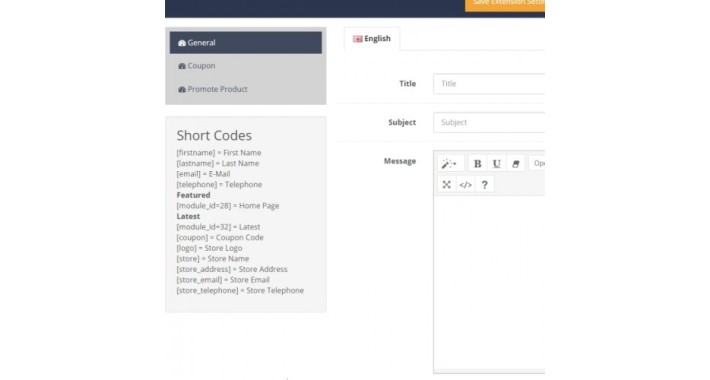Click the Subject field label
The height and width of the screenshot is (380, 710).
[402, 122]
